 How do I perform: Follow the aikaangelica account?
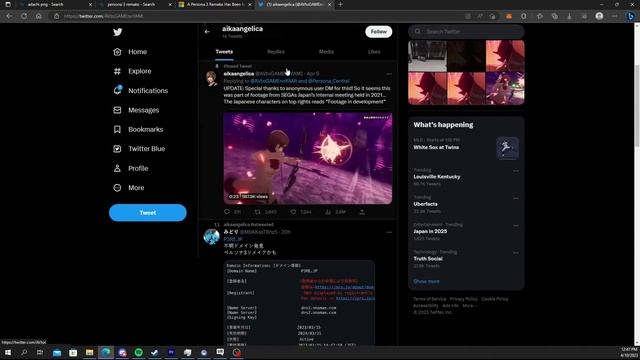click(378, 31)
